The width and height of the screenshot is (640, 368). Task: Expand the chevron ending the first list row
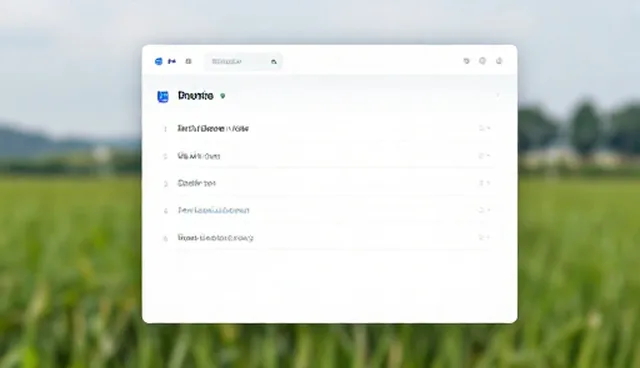point(488,128)
